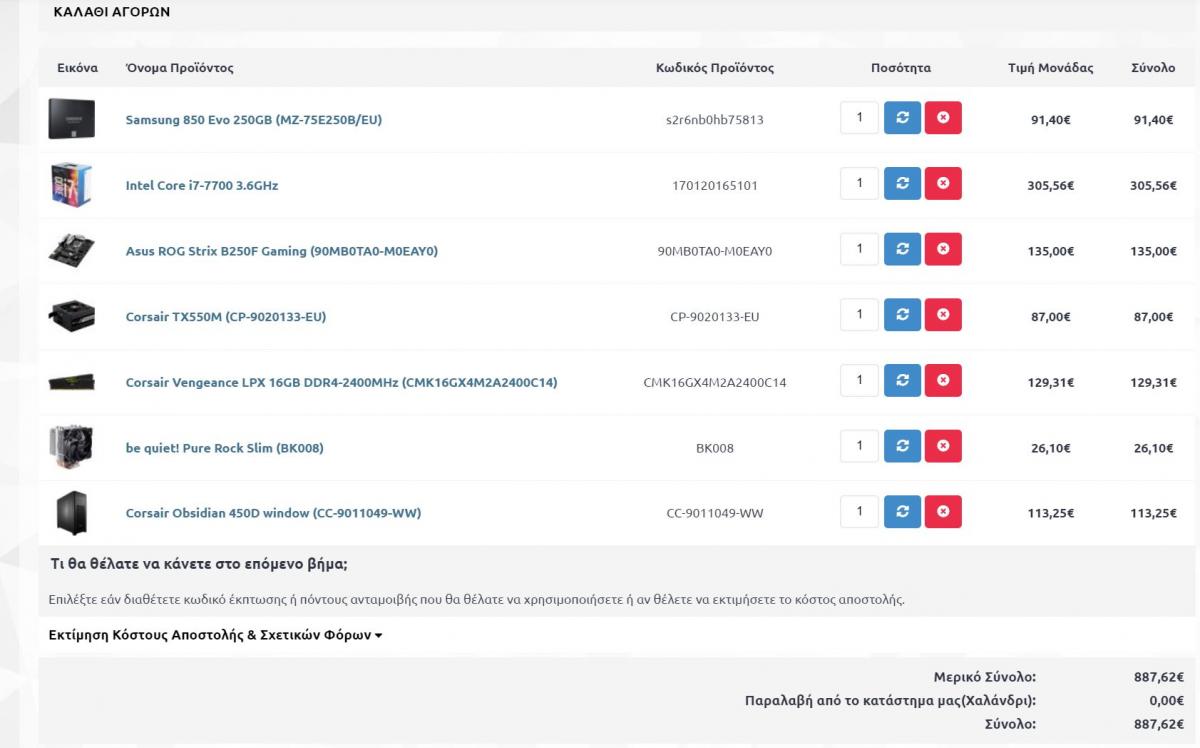Click the Asus motherboard thumbnail
Viewport: 1200px width, 748px height.
[72, 250]
